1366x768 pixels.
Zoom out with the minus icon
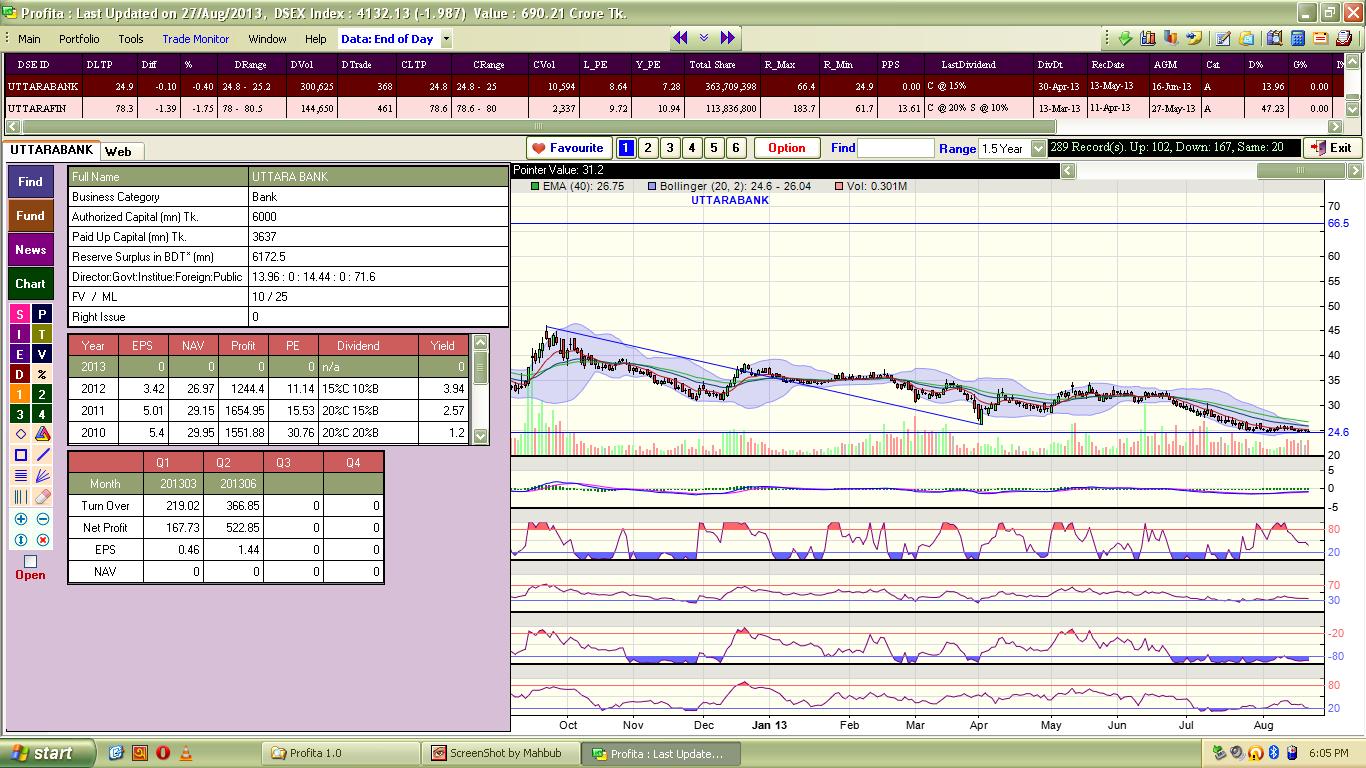[42, 519]
